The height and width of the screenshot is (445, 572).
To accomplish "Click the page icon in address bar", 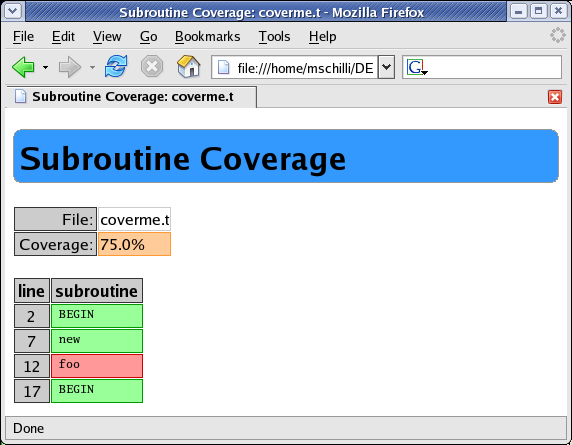I will (223, 67).
